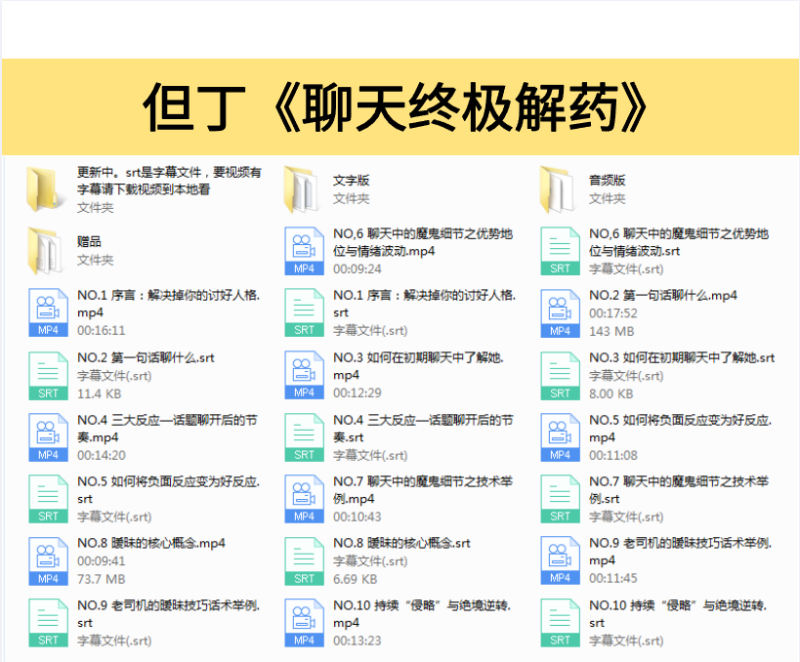This screenshot has width=800, height=662.
Task: Click the MP4 icon of NO.6 聊天中的魔鬼细节
Action: [x=303, y=248]
